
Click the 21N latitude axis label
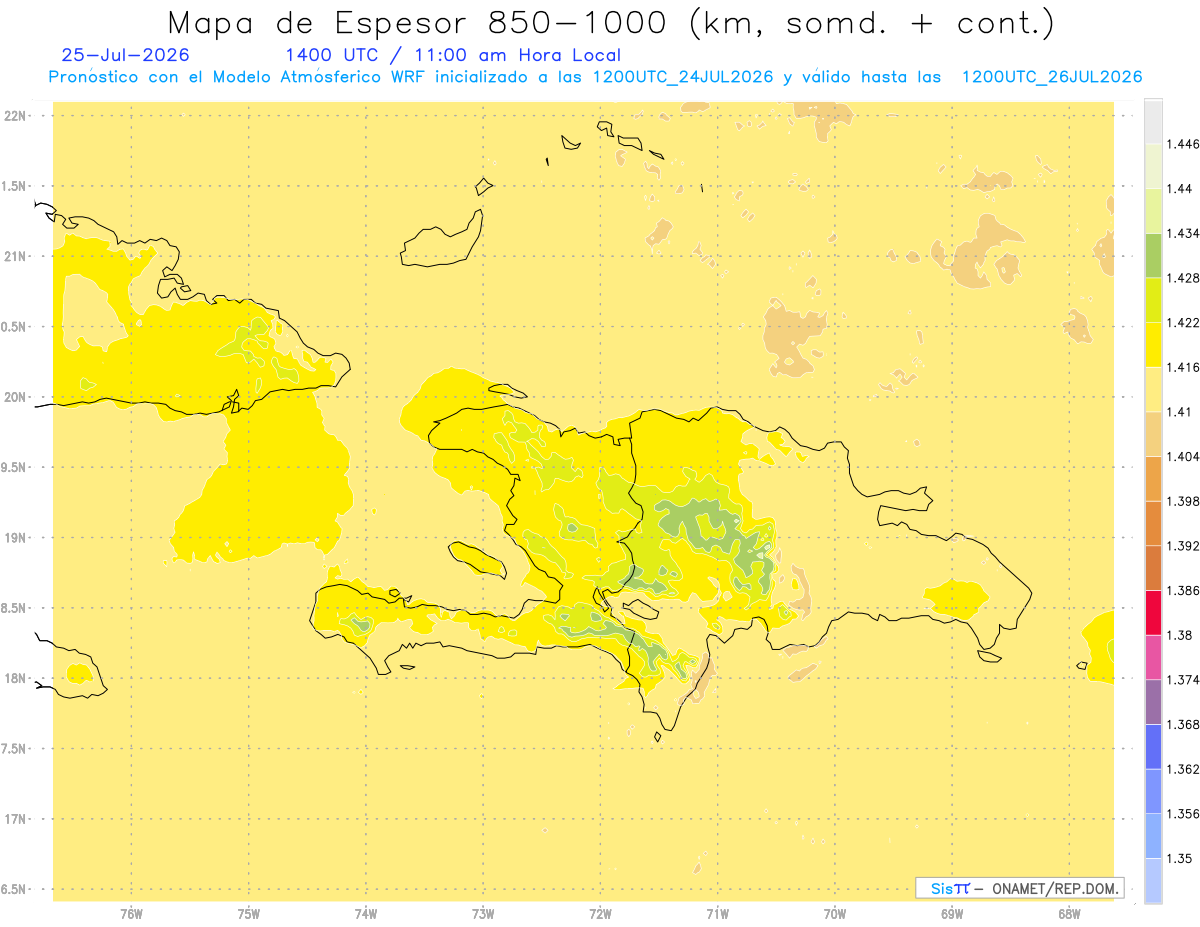pyautogui.click(x=16, y=256)
